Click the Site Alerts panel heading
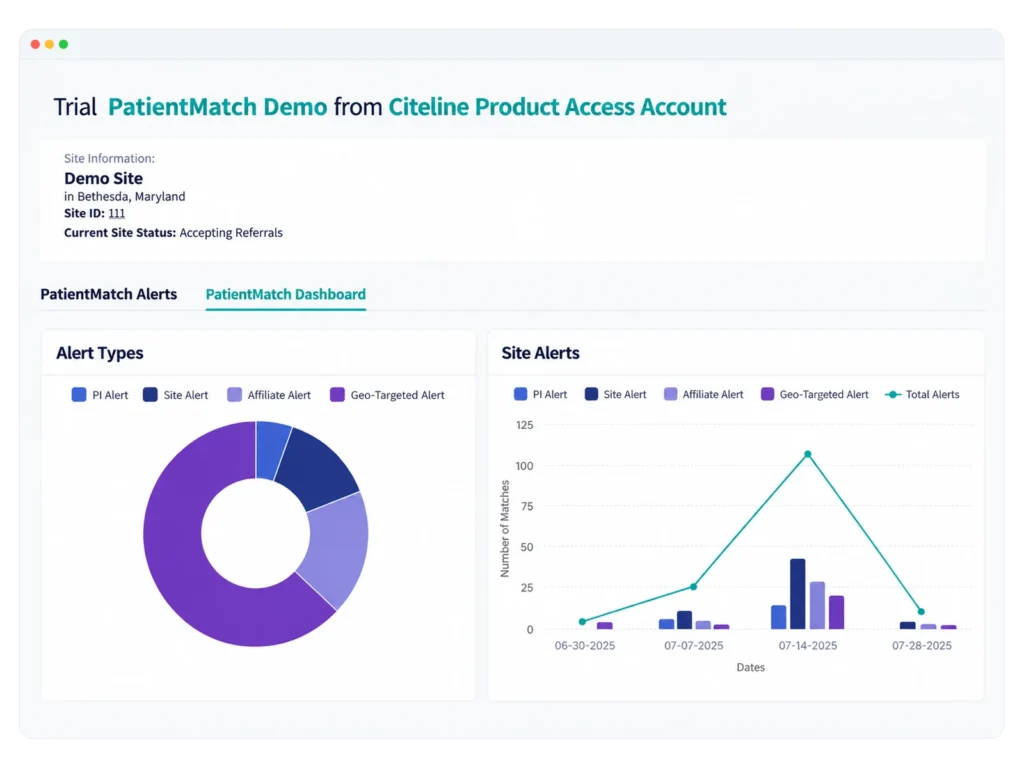The image size is (1024, 768). click(540, 353)
